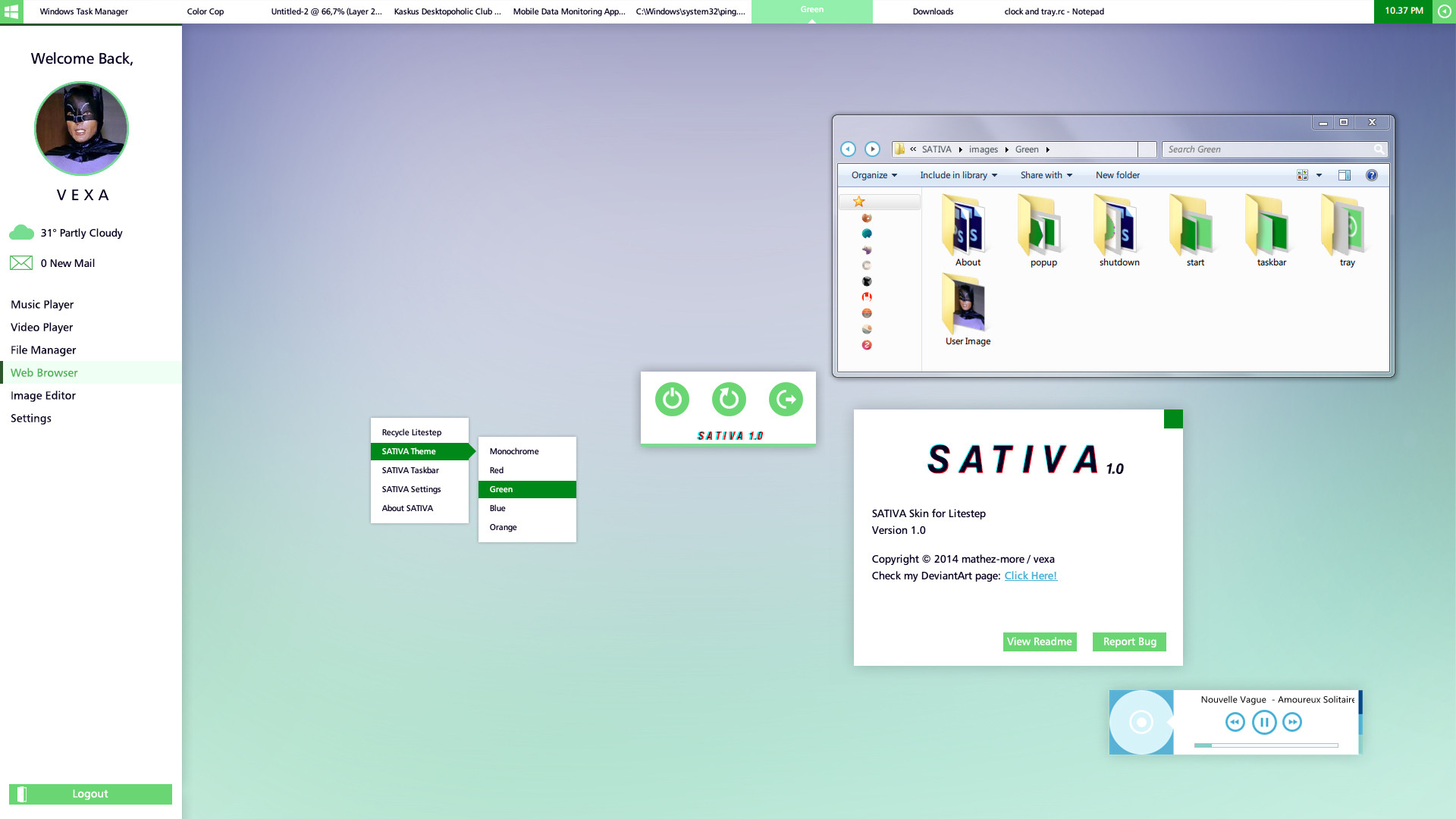Click the green power icon by the clock

(1444, 11)
